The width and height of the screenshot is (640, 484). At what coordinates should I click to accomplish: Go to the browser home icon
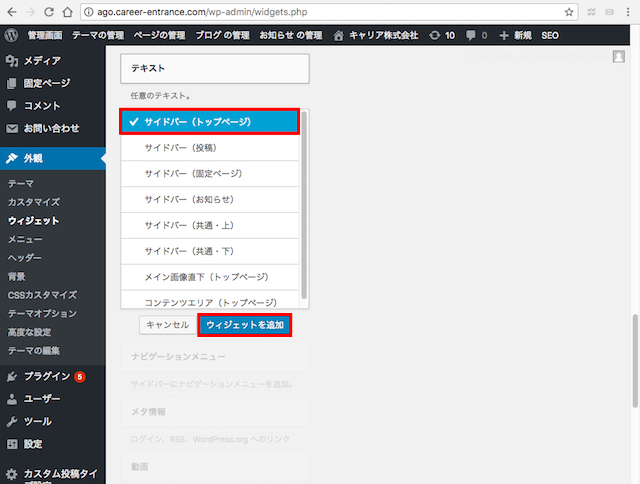68,12
